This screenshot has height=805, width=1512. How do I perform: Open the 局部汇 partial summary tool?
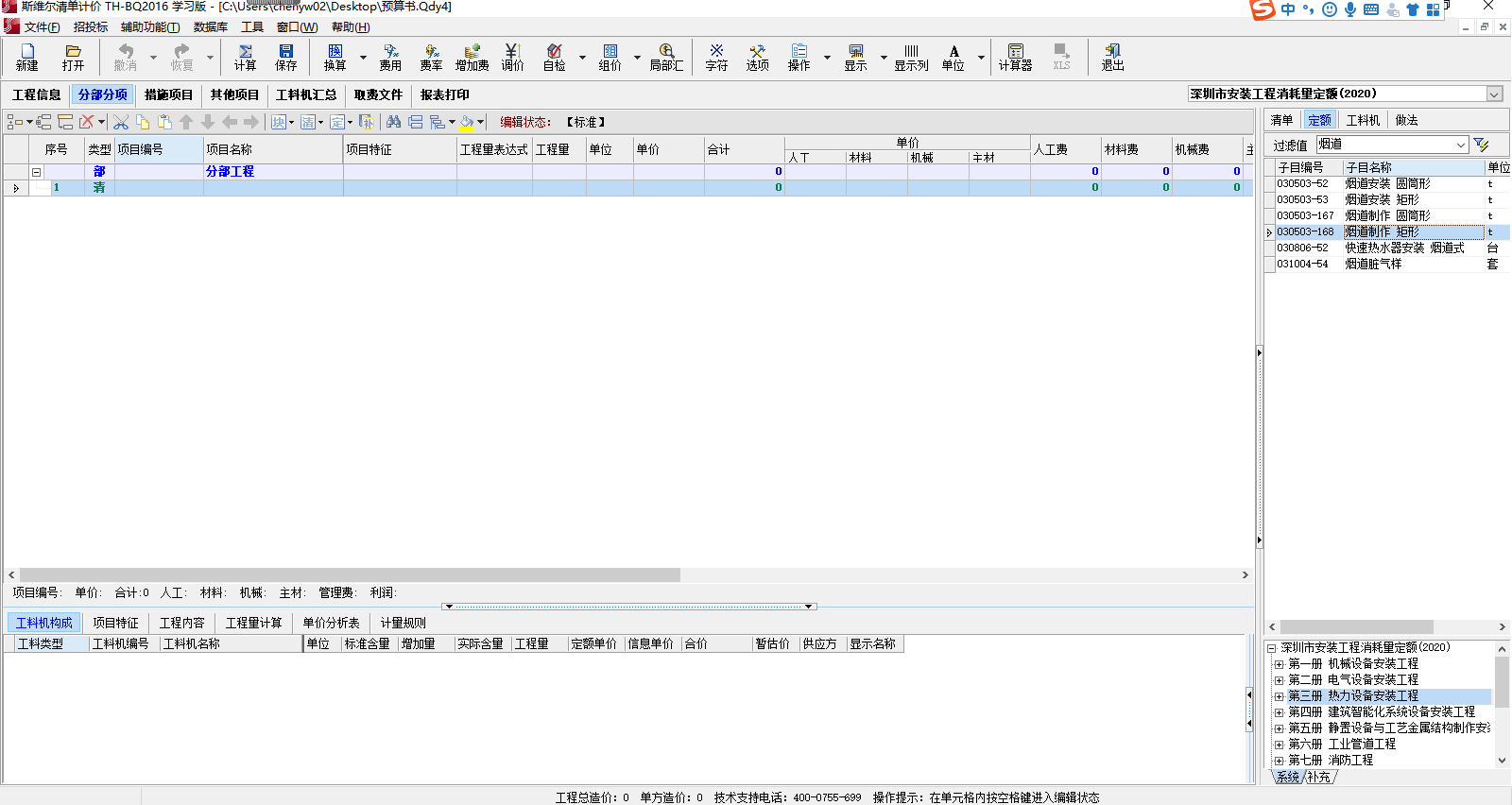[x=666, y=58]
